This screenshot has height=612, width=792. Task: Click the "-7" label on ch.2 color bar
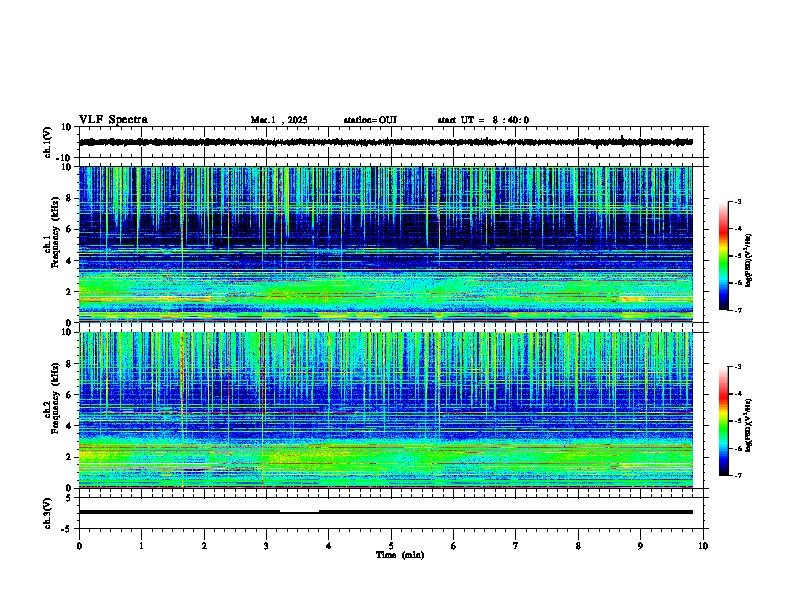pos(738,476)
